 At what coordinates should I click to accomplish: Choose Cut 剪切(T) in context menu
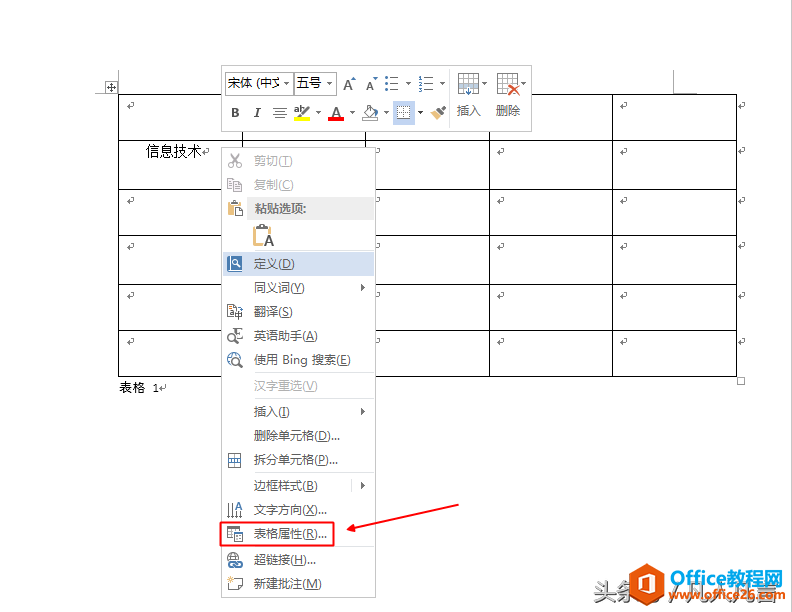click(x=298, y=161)
